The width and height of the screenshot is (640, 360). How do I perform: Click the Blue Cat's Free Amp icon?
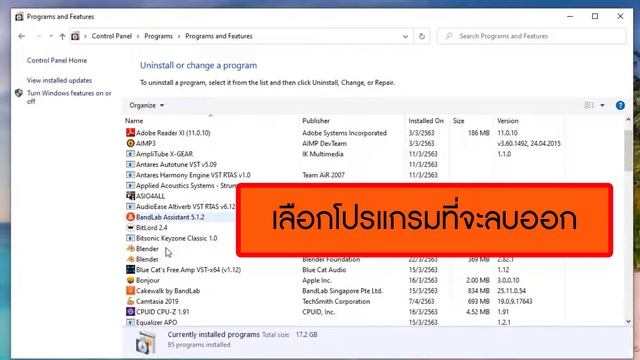(130, 269)
